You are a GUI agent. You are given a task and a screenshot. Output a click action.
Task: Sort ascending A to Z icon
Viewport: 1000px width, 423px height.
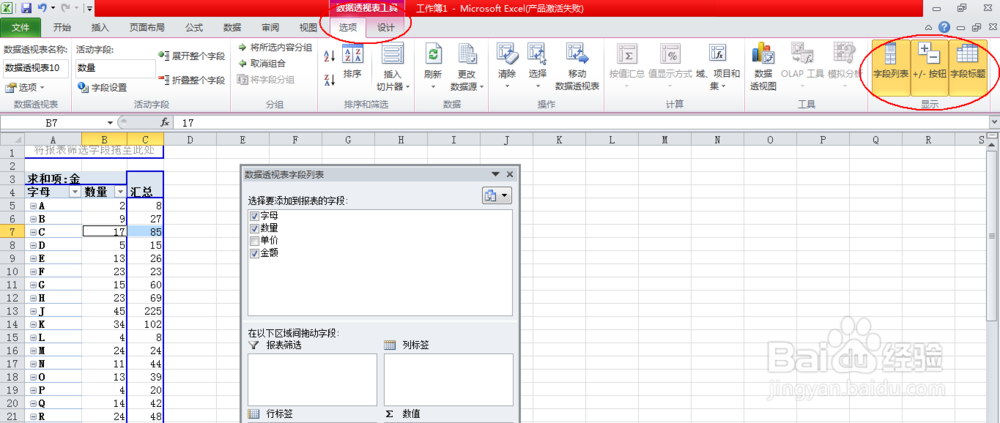point(330,56)
